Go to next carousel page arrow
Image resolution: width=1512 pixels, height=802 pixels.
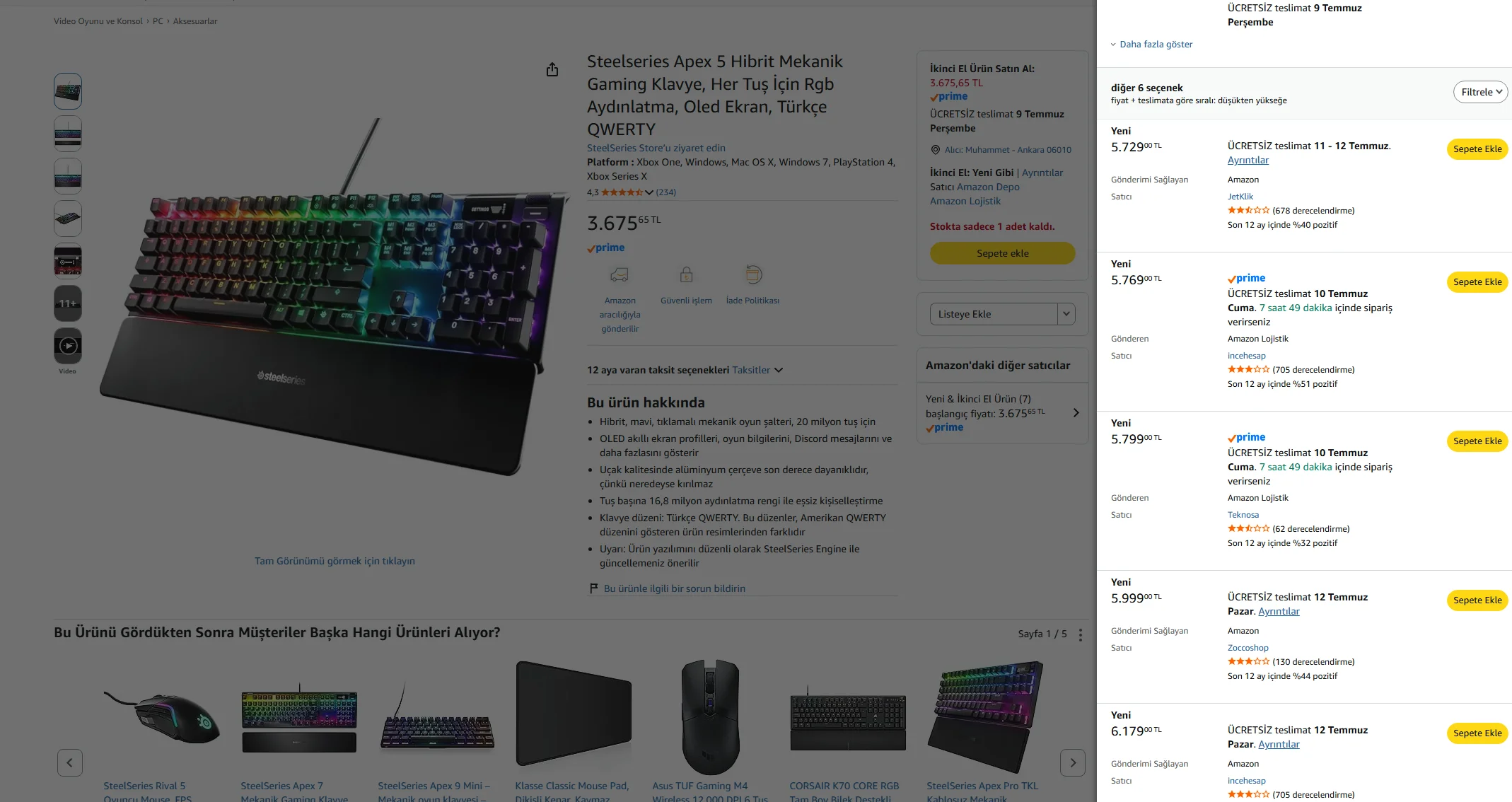[x=1073, y=762]
